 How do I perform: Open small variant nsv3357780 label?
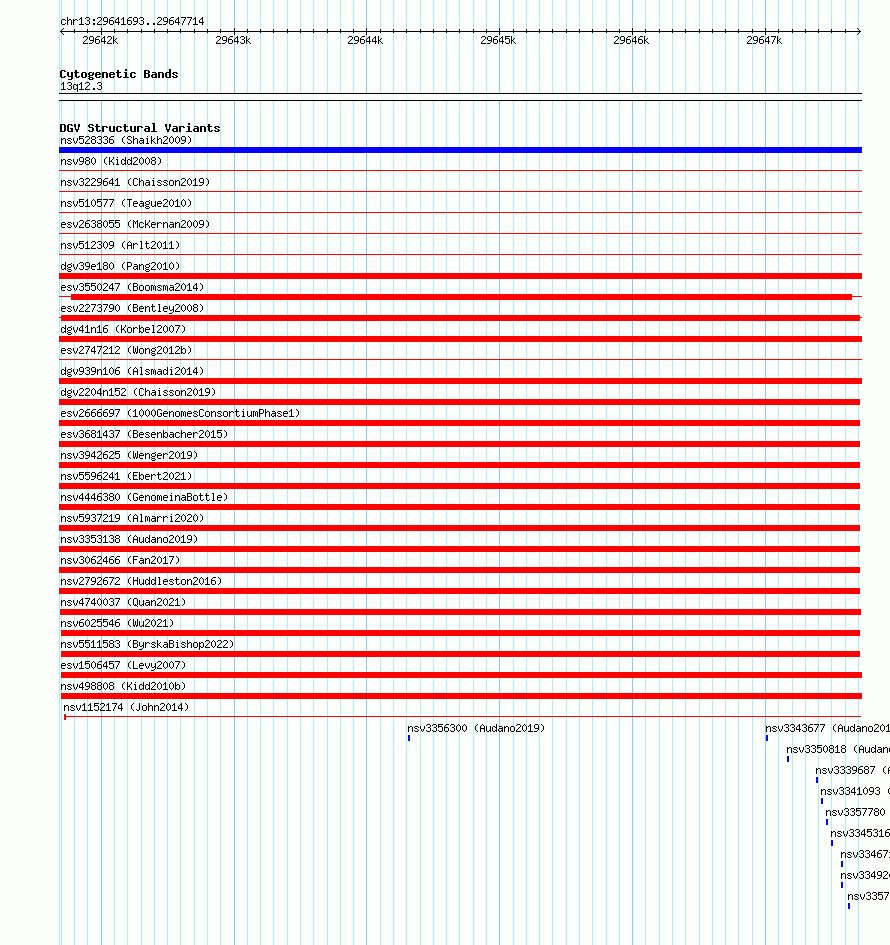[x=855, y=812]
